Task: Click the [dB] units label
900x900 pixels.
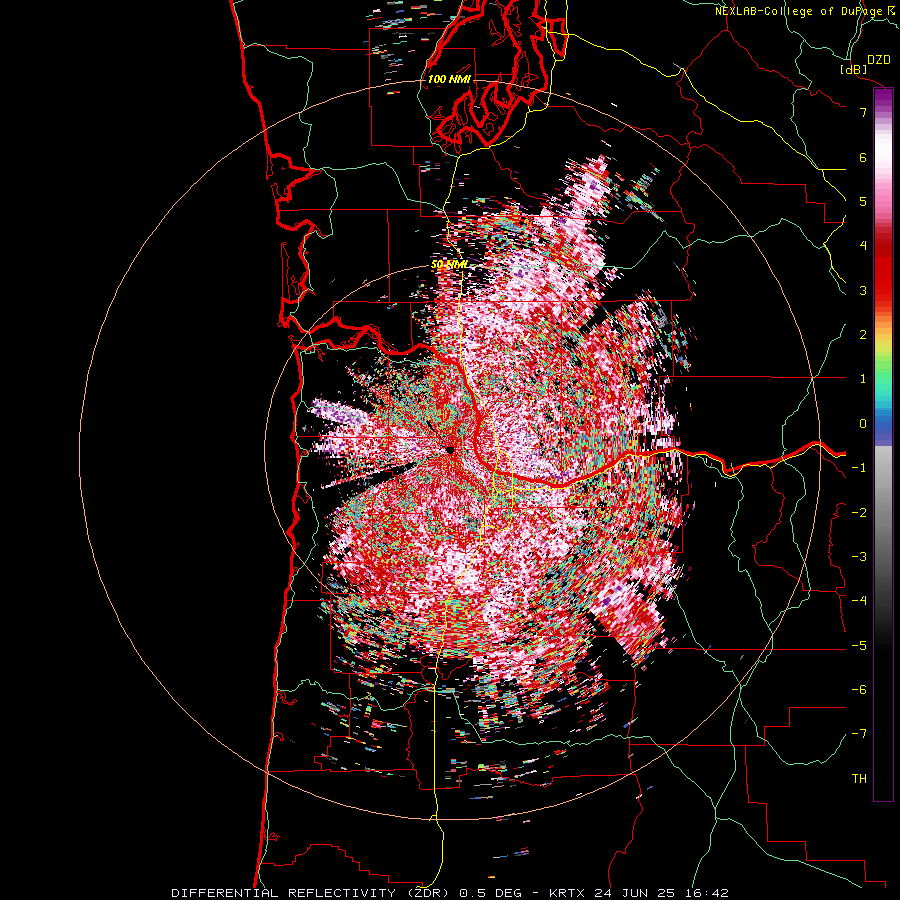Action: click(854, 69)
